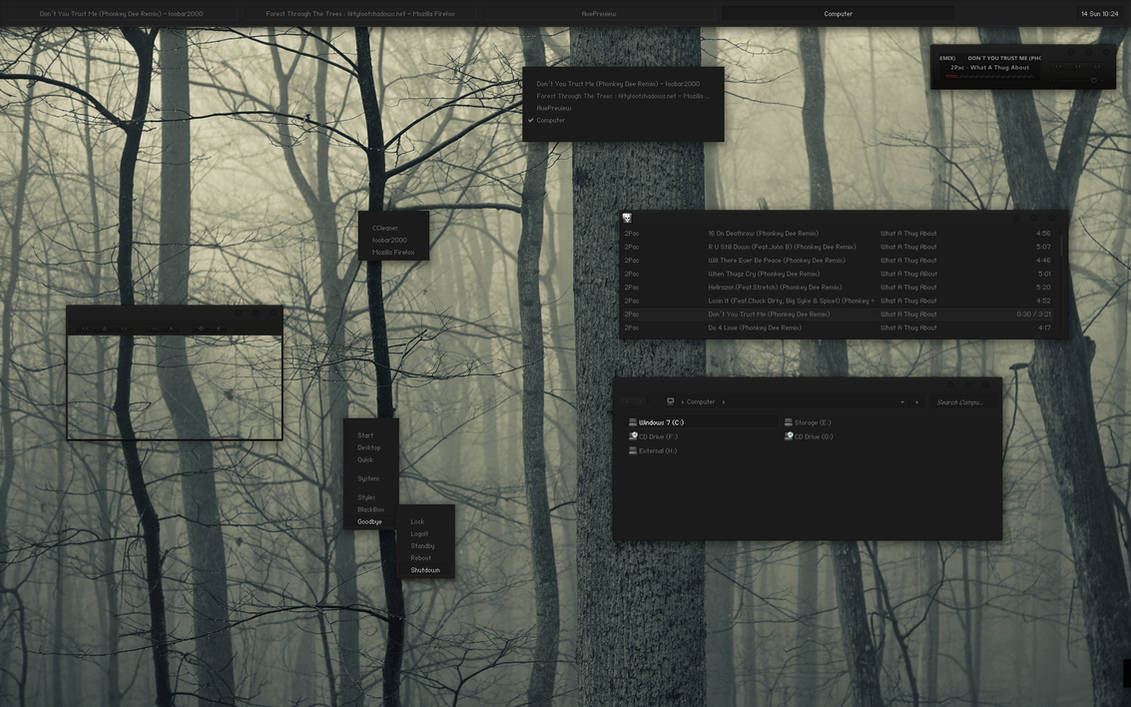
Task: Click the Search Computer field
Action: tap(962, 402)
